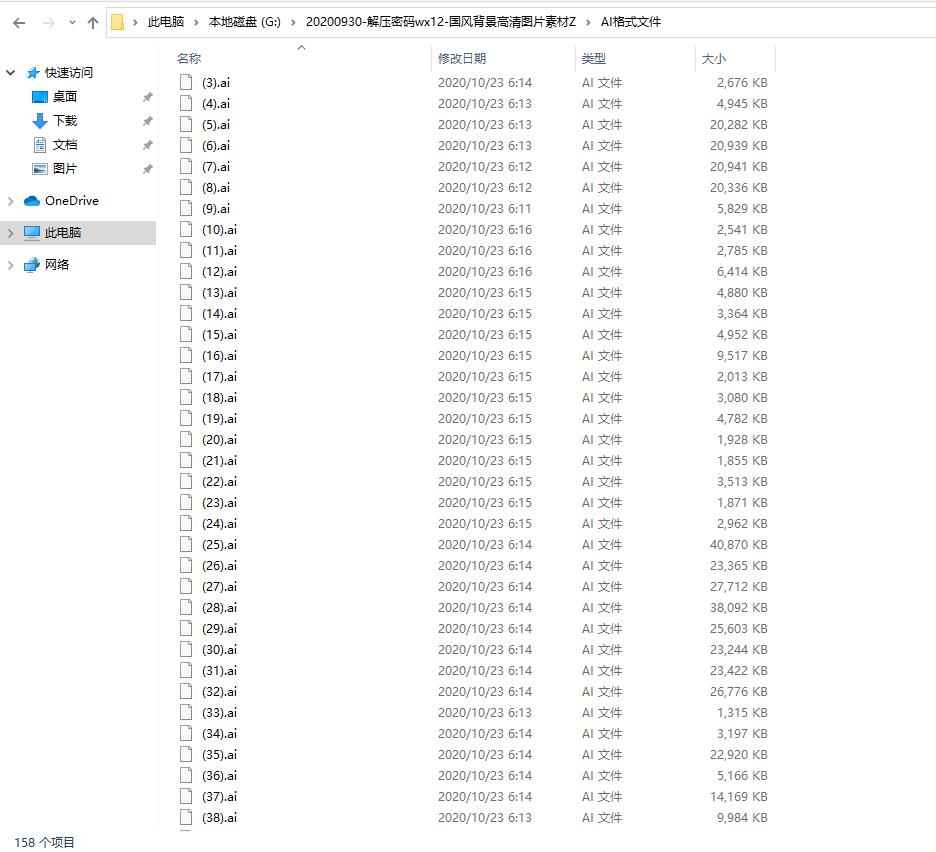Image resolution: width=936 pixels, height=852 pixels.
Task: Select file icon of (9).ai
Action: coord(186,208)
